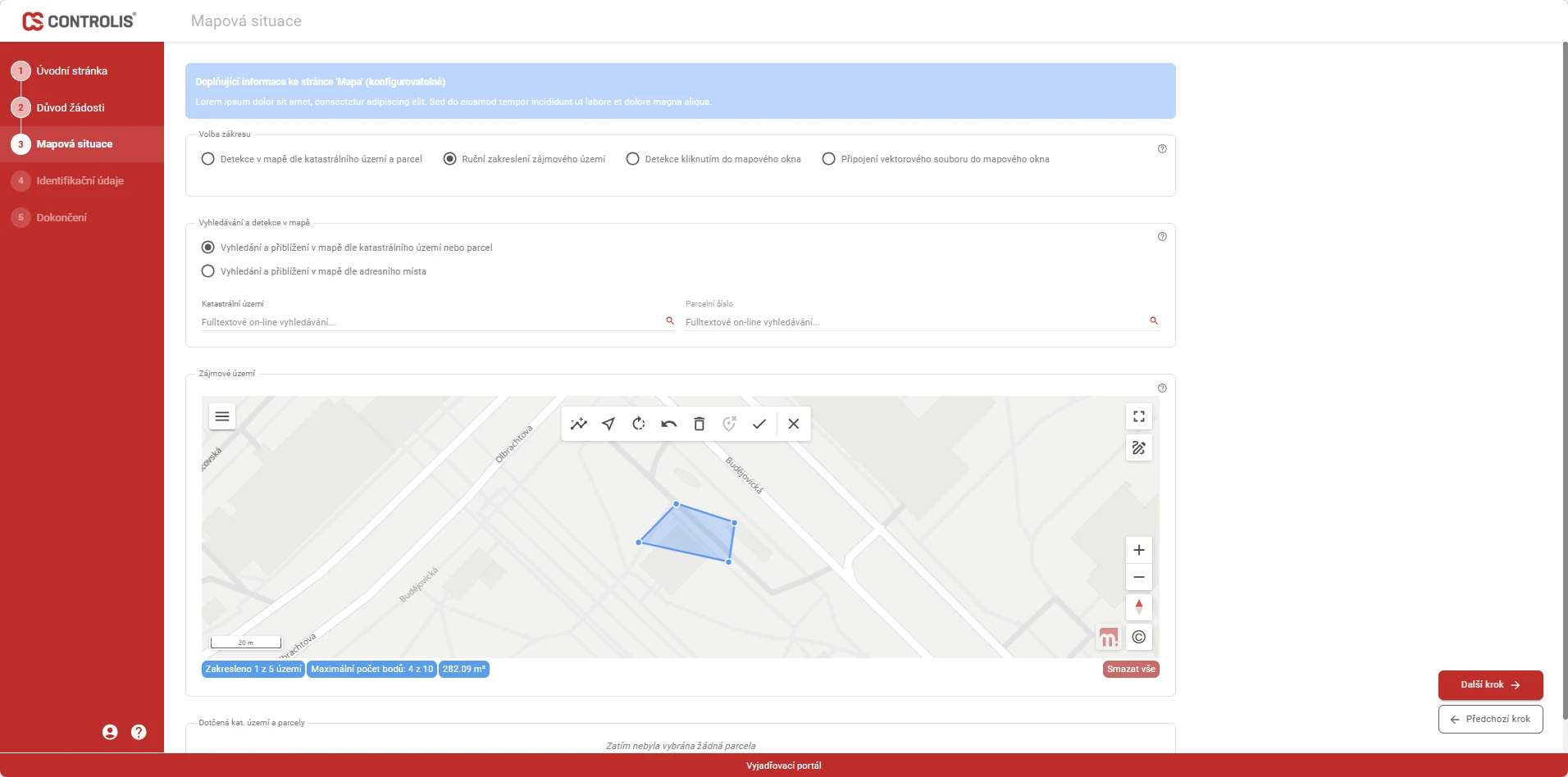
Task: Open the map drawing edit tool
Action: [x=1139, y=448]
